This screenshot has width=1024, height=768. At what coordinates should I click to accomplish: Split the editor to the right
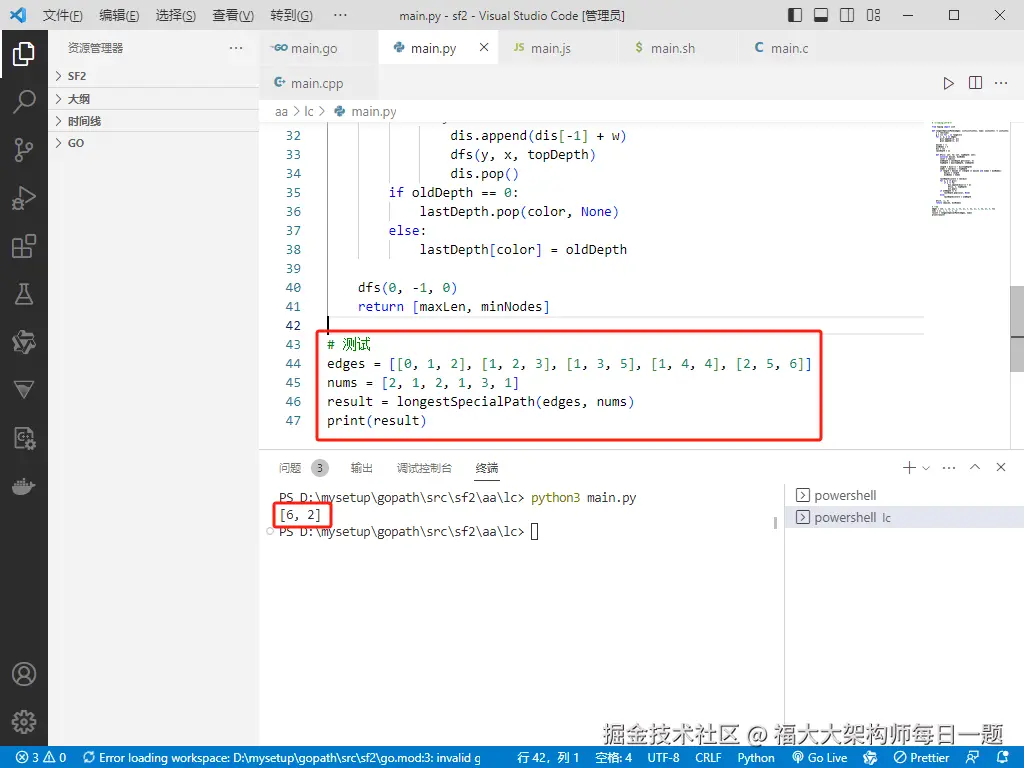pos(975,83)
